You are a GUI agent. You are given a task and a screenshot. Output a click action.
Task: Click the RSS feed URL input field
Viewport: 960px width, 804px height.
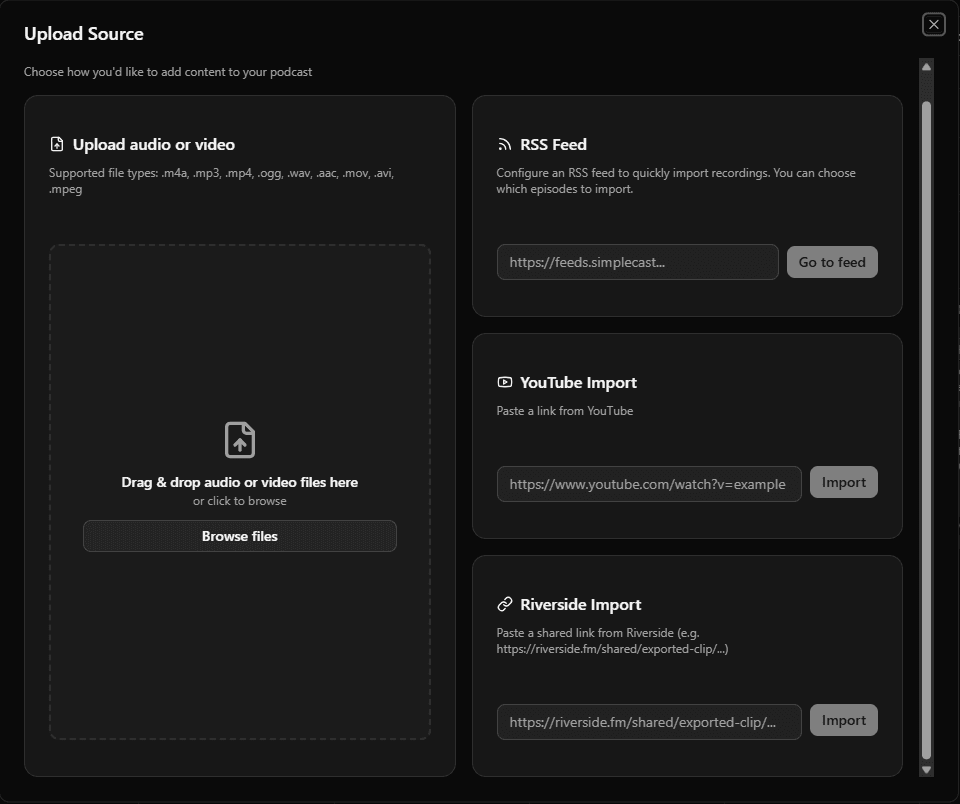click(637, 261)
